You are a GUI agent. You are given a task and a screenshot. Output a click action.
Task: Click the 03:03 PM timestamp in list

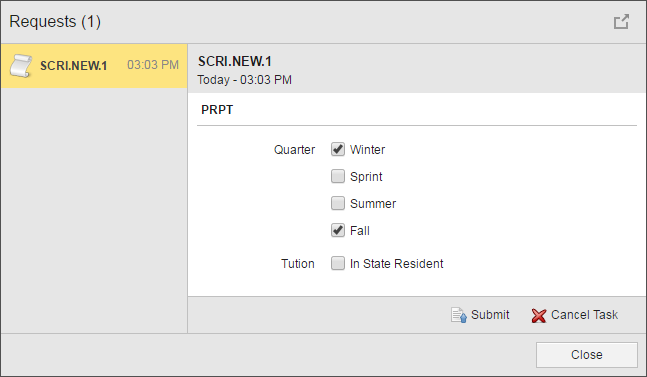[x=153, y=65]
